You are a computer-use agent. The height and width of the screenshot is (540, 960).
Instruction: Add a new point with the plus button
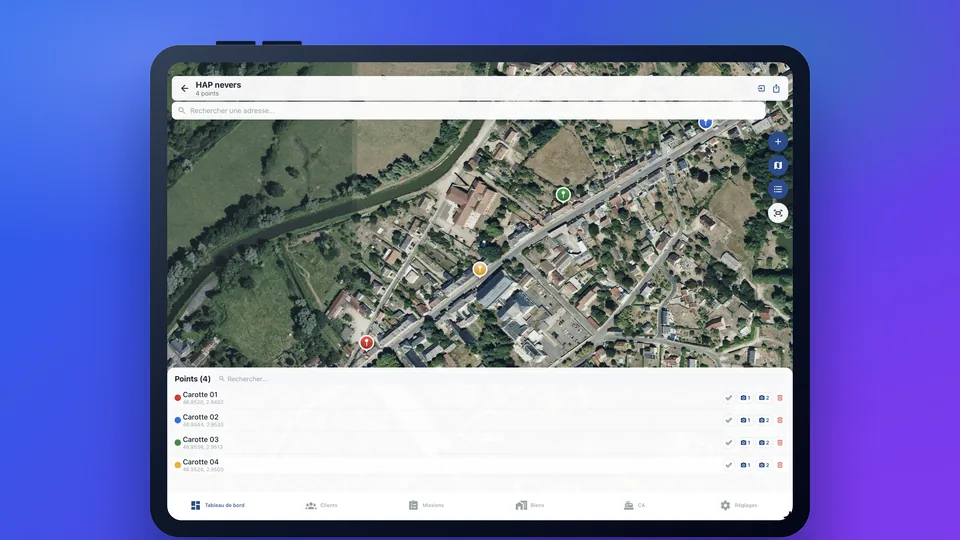pos(778,142)
